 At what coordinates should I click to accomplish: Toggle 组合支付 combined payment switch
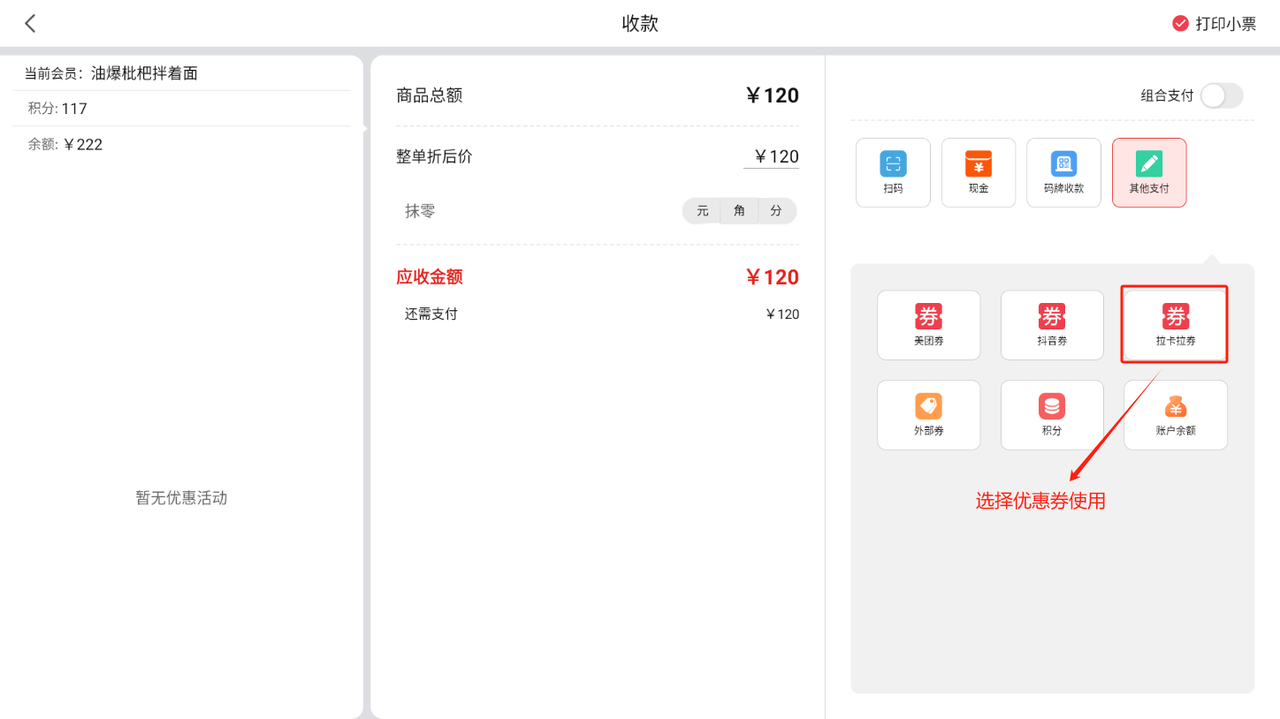[x=1220, y=96]
